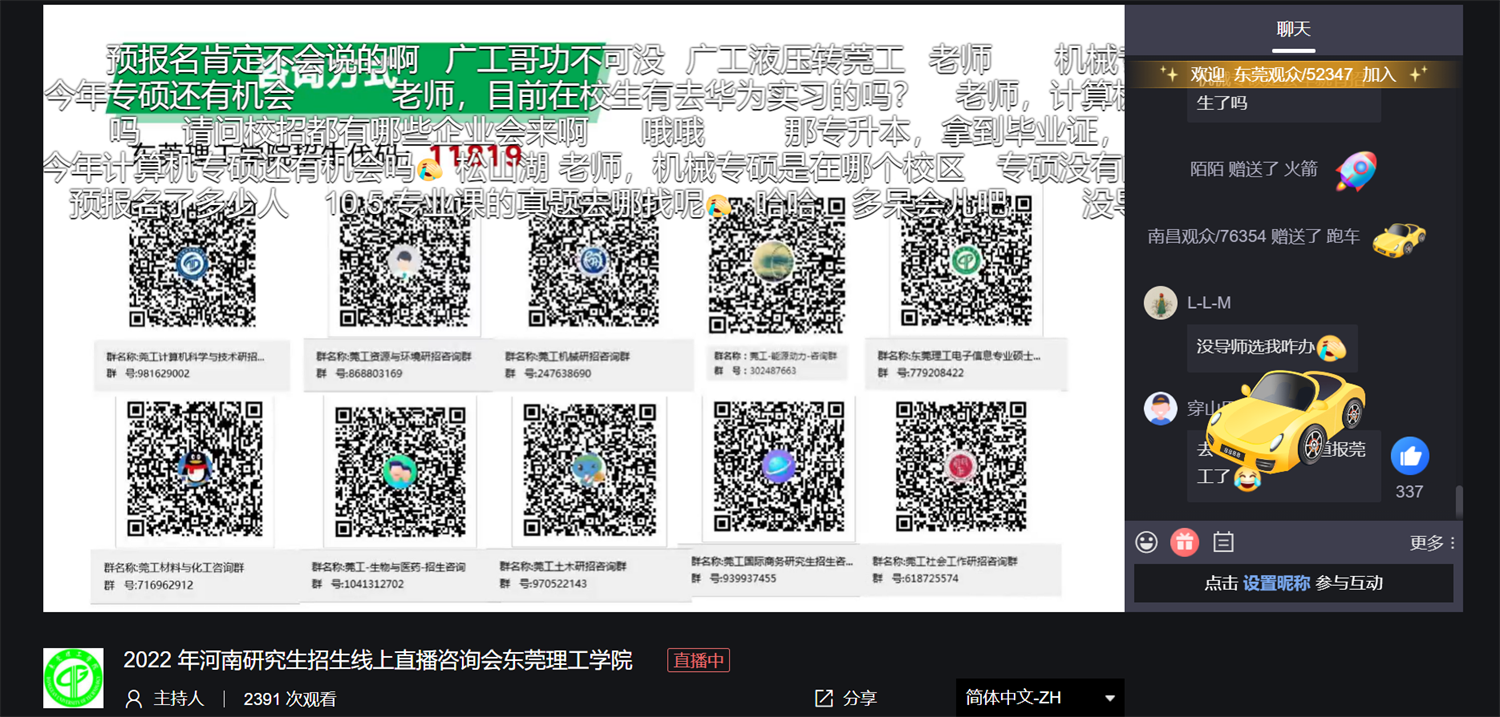Screen dimensions: 1500x717
Task: Click the emoji smiley icon in chat
Action: 1146,542
